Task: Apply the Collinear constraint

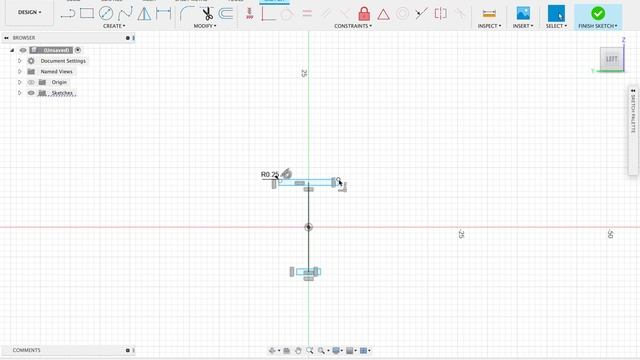Action: (421, 14)
